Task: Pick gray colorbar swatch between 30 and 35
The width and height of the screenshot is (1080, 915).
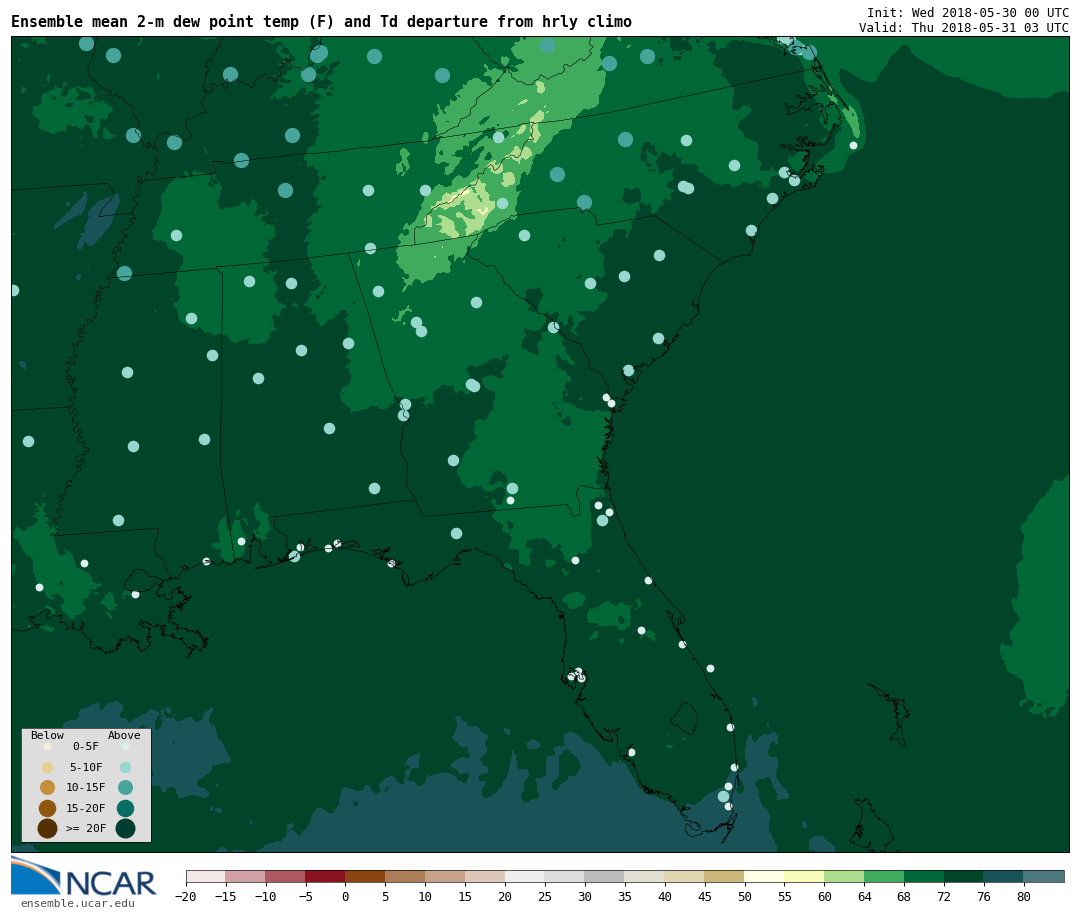Action: [605, 876]
